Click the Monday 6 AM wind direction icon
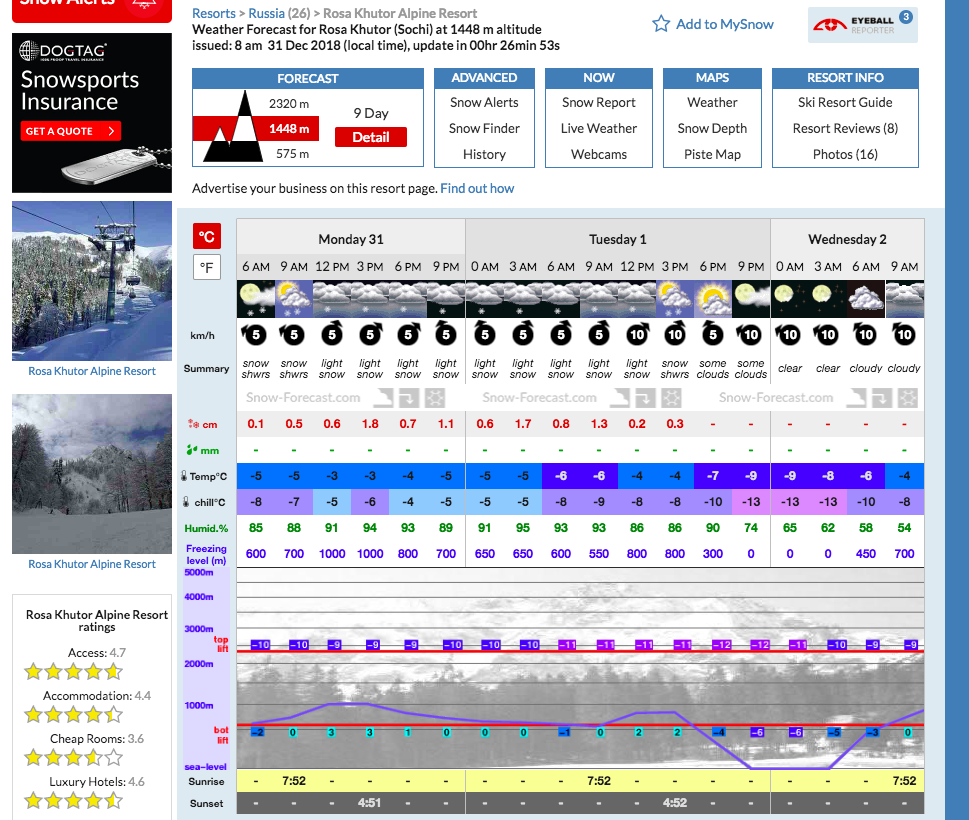This screenshot has width=969, height=820. 254,334
